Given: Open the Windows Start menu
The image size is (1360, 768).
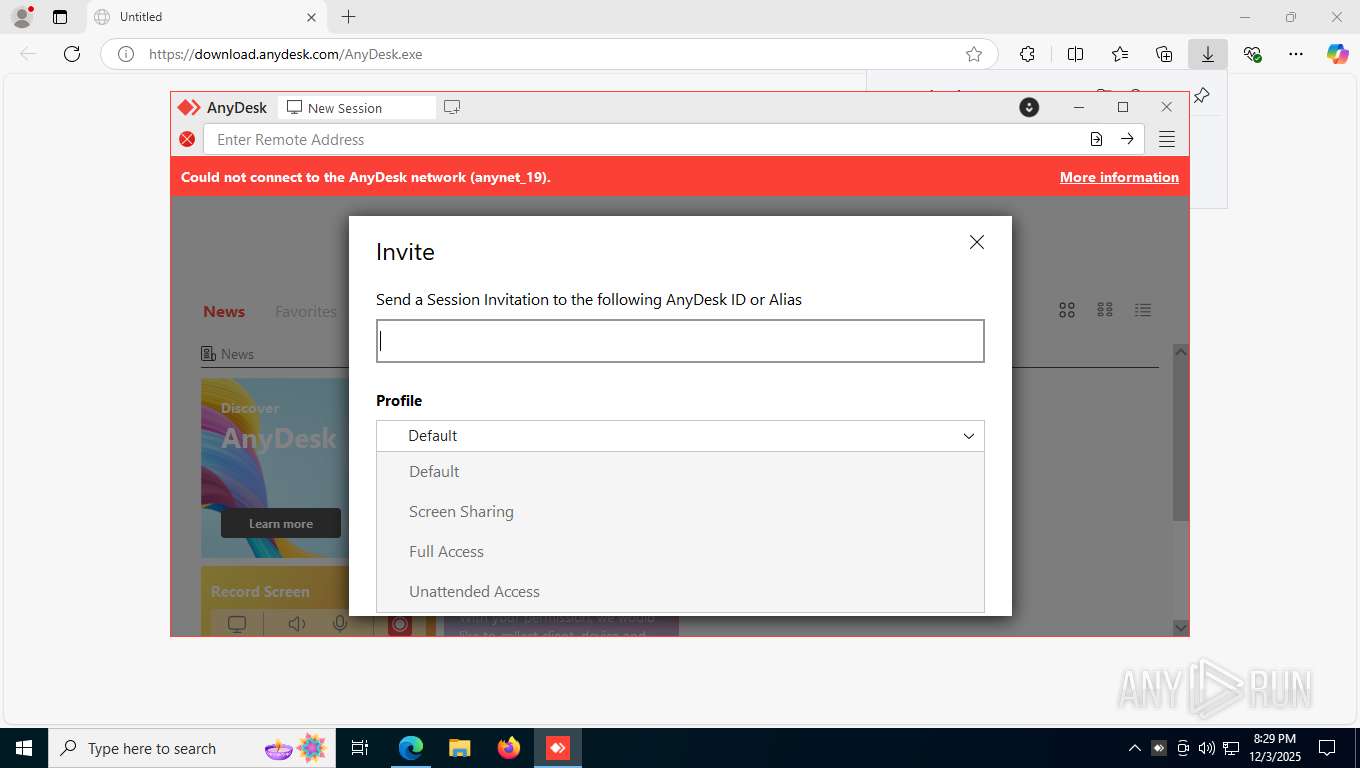Looking at the screenshot, I should [x=23, y=748].
